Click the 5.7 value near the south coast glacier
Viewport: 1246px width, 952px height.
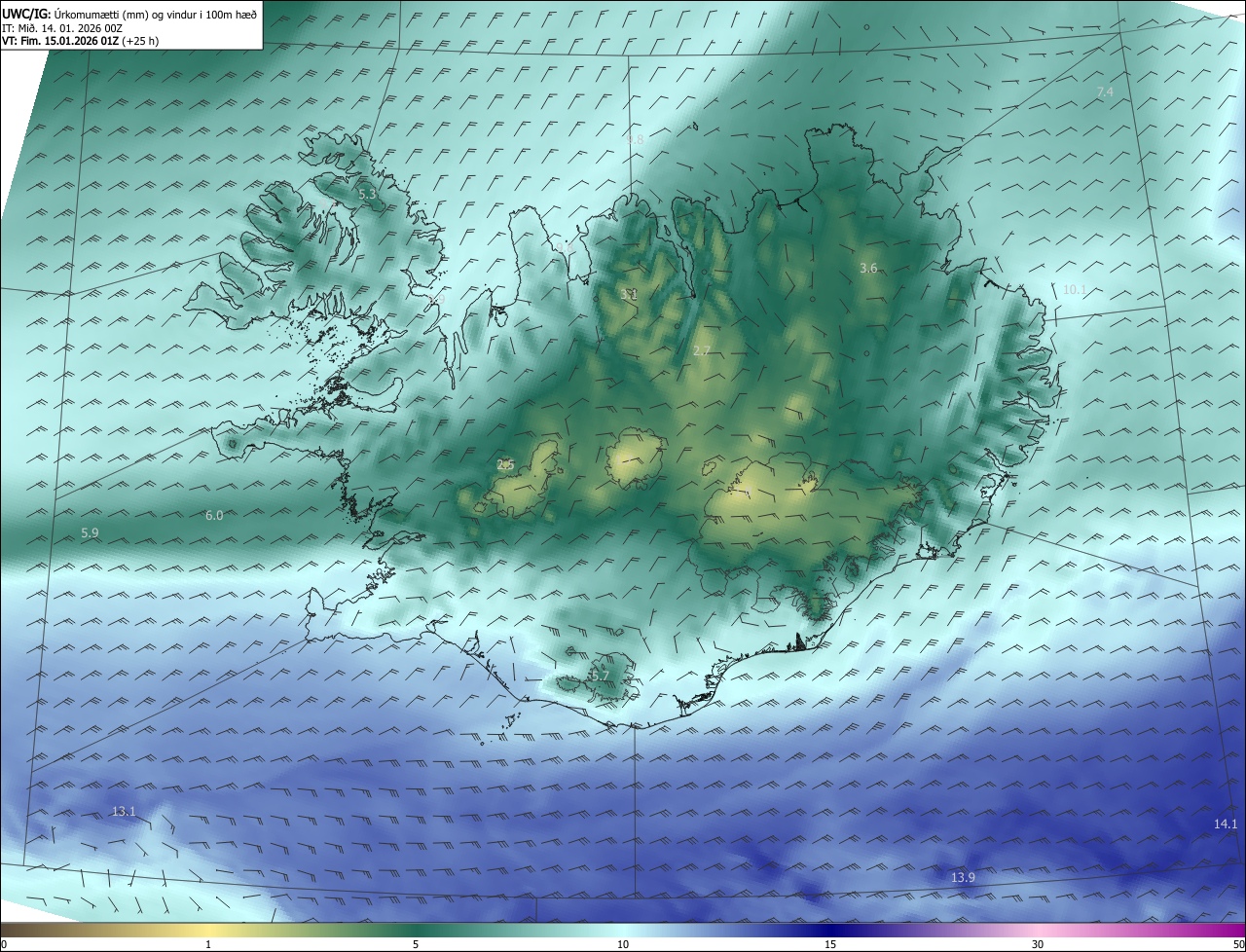(600, 676)
